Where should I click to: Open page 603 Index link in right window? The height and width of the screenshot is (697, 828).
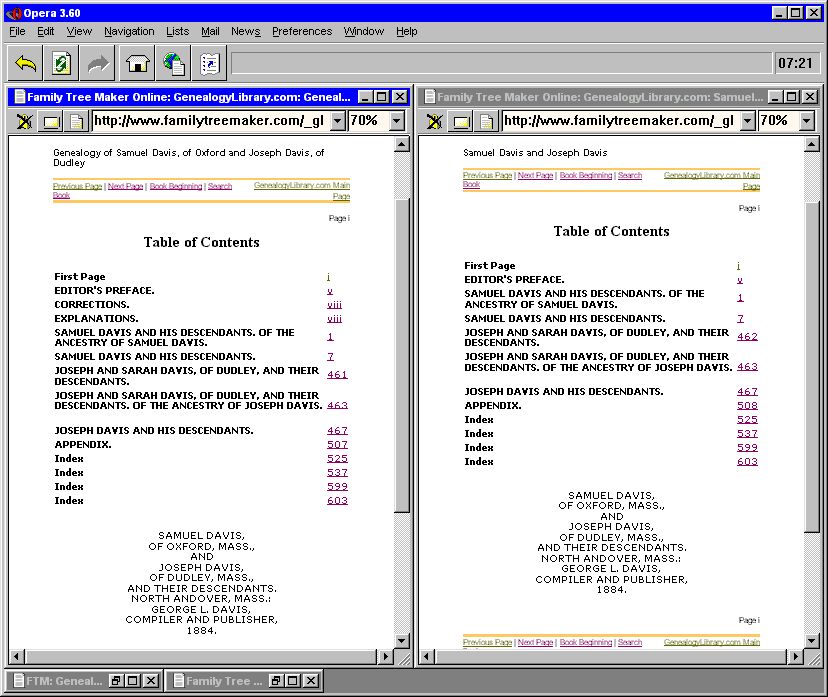[x=747, y=461]
